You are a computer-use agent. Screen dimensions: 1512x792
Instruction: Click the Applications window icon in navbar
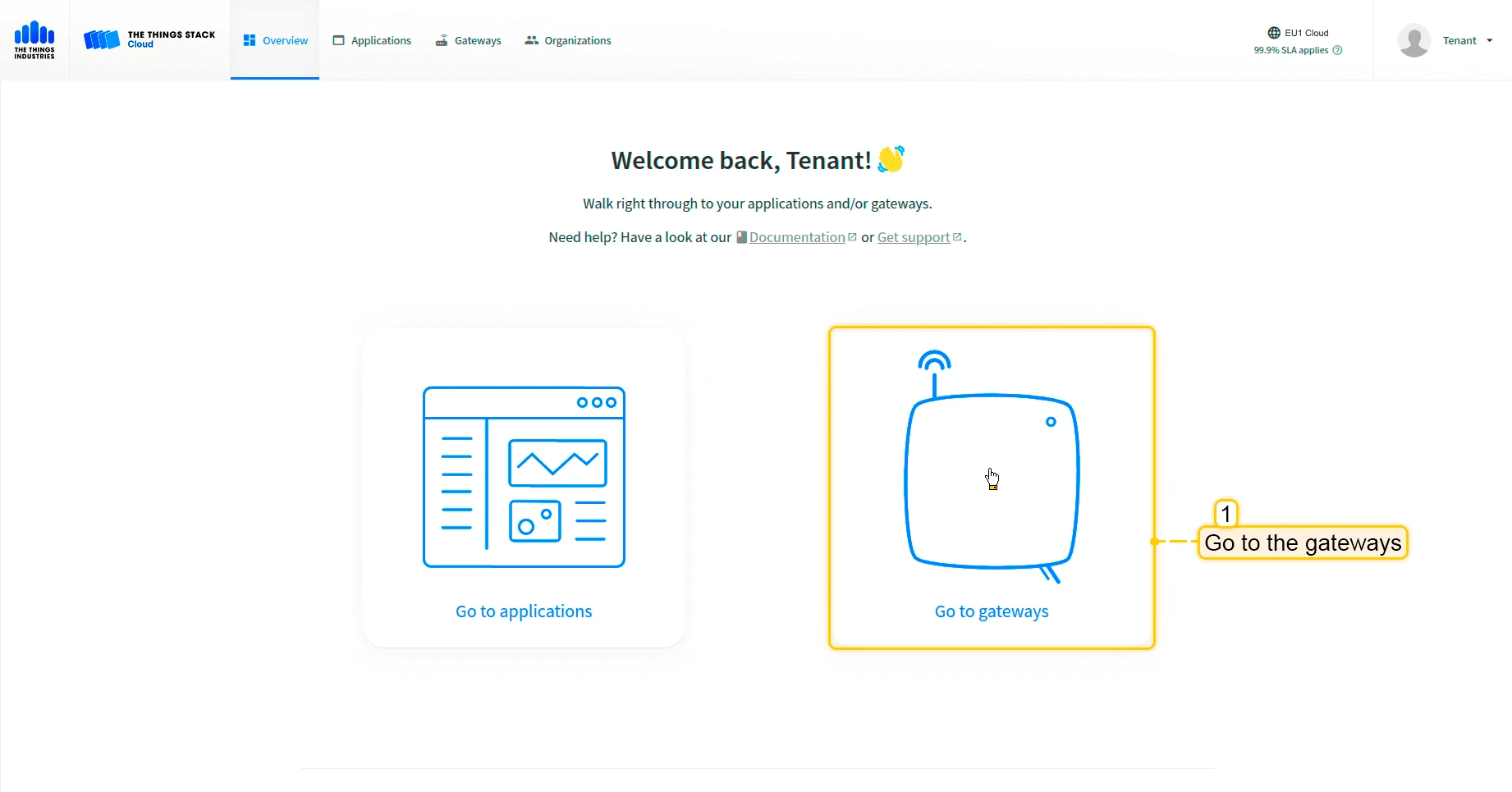point(338,40)
